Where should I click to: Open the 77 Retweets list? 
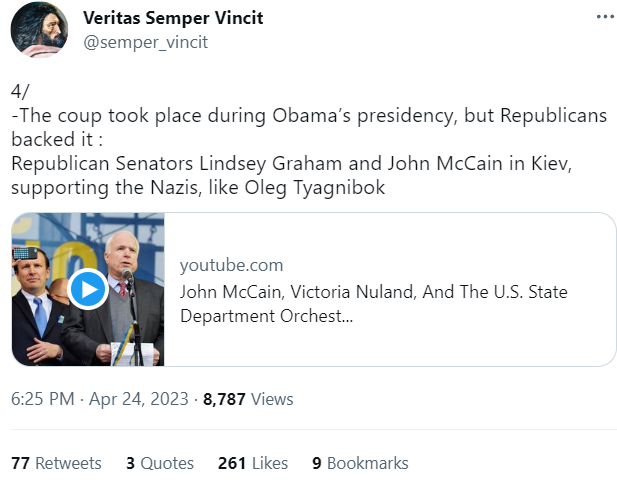coord(56,463)
